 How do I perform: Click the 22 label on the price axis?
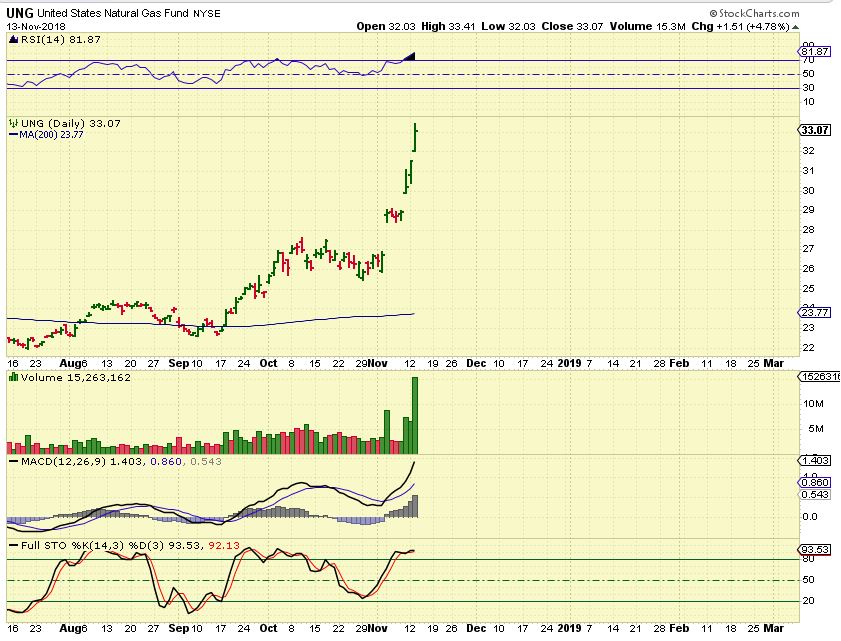tap(808, 348)
